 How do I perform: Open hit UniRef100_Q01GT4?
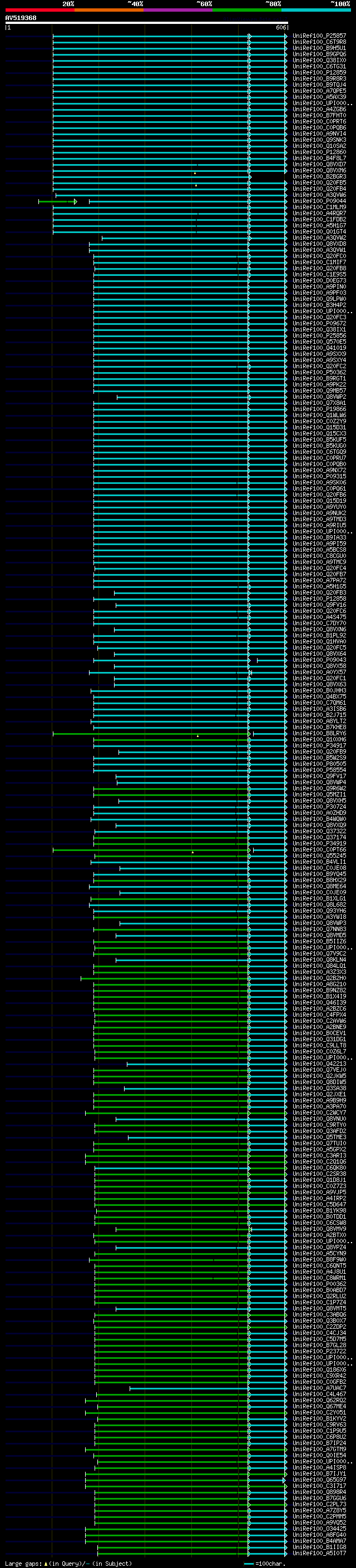319,231
